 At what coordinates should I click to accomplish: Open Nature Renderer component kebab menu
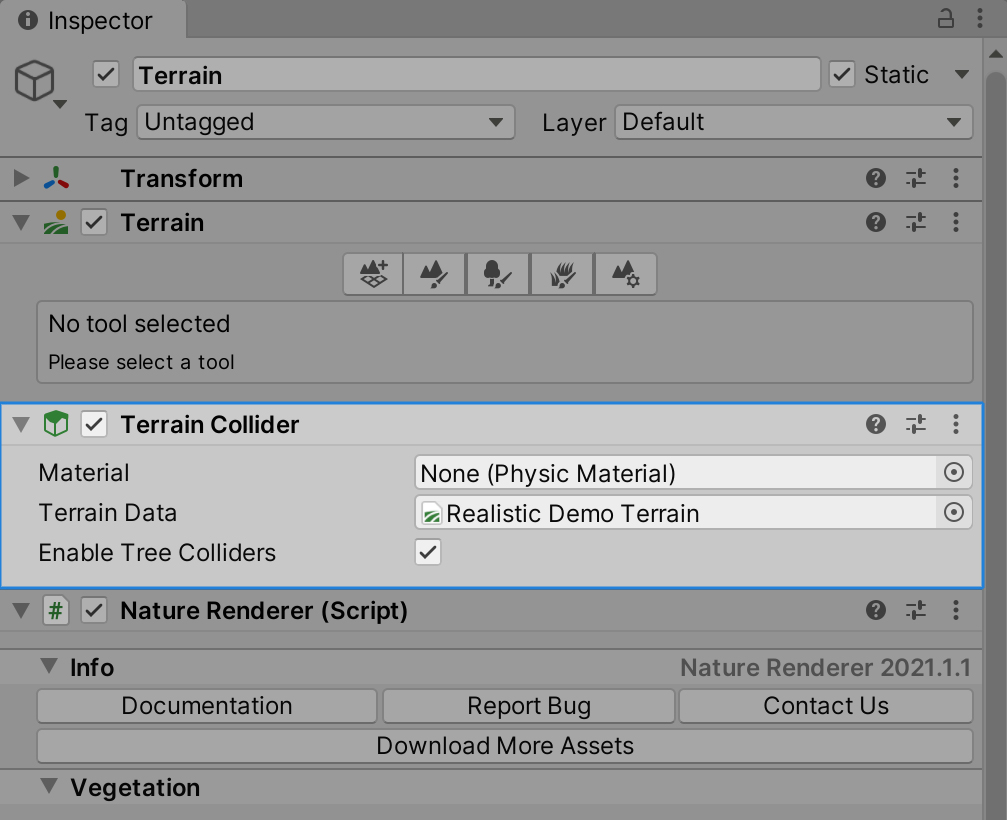956,610
